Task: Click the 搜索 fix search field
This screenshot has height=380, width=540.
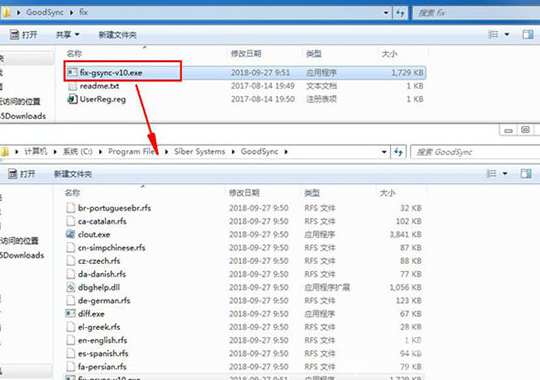Action: tap(476, 13)
